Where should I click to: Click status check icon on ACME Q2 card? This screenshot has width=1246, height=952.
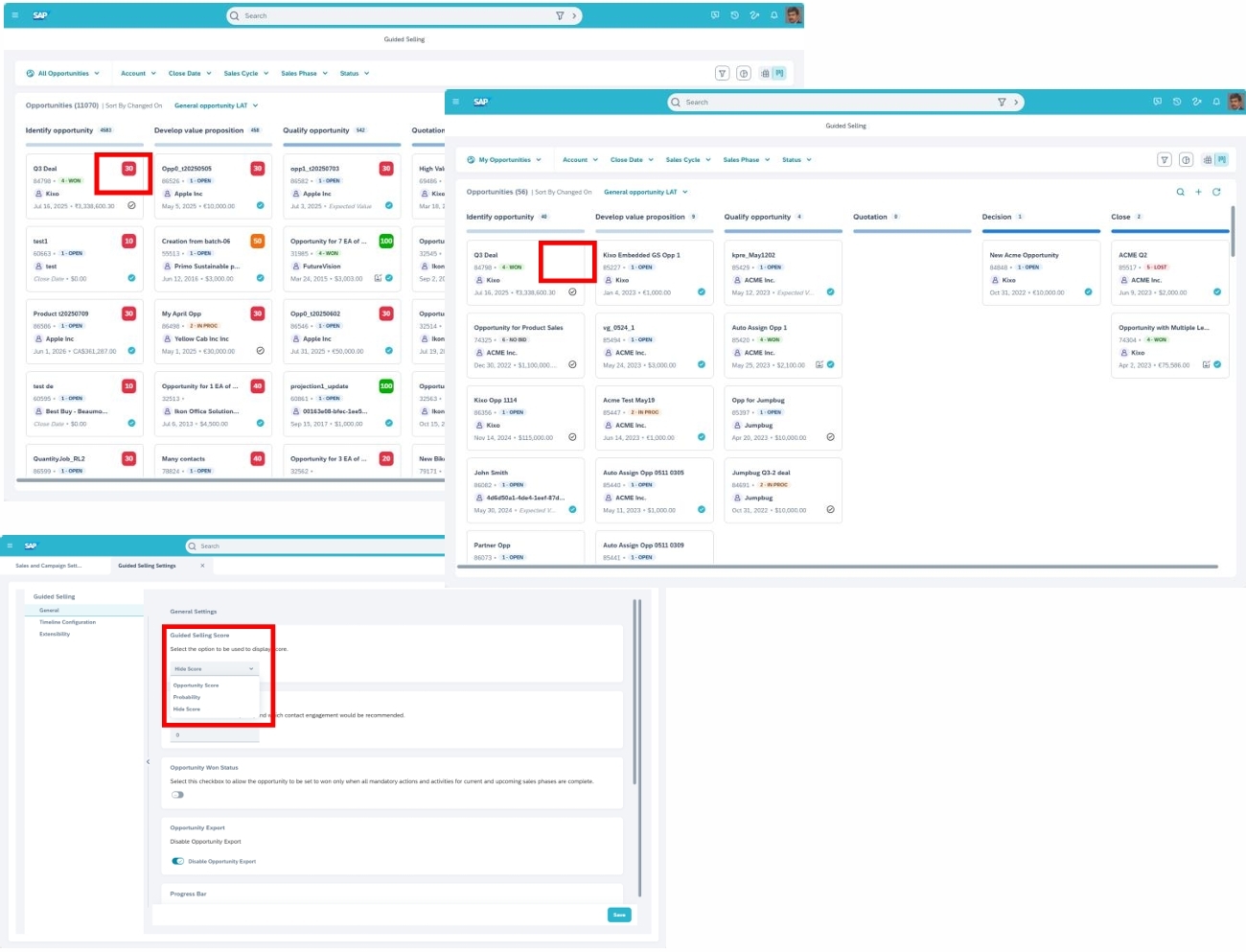tap(1217, 292)
